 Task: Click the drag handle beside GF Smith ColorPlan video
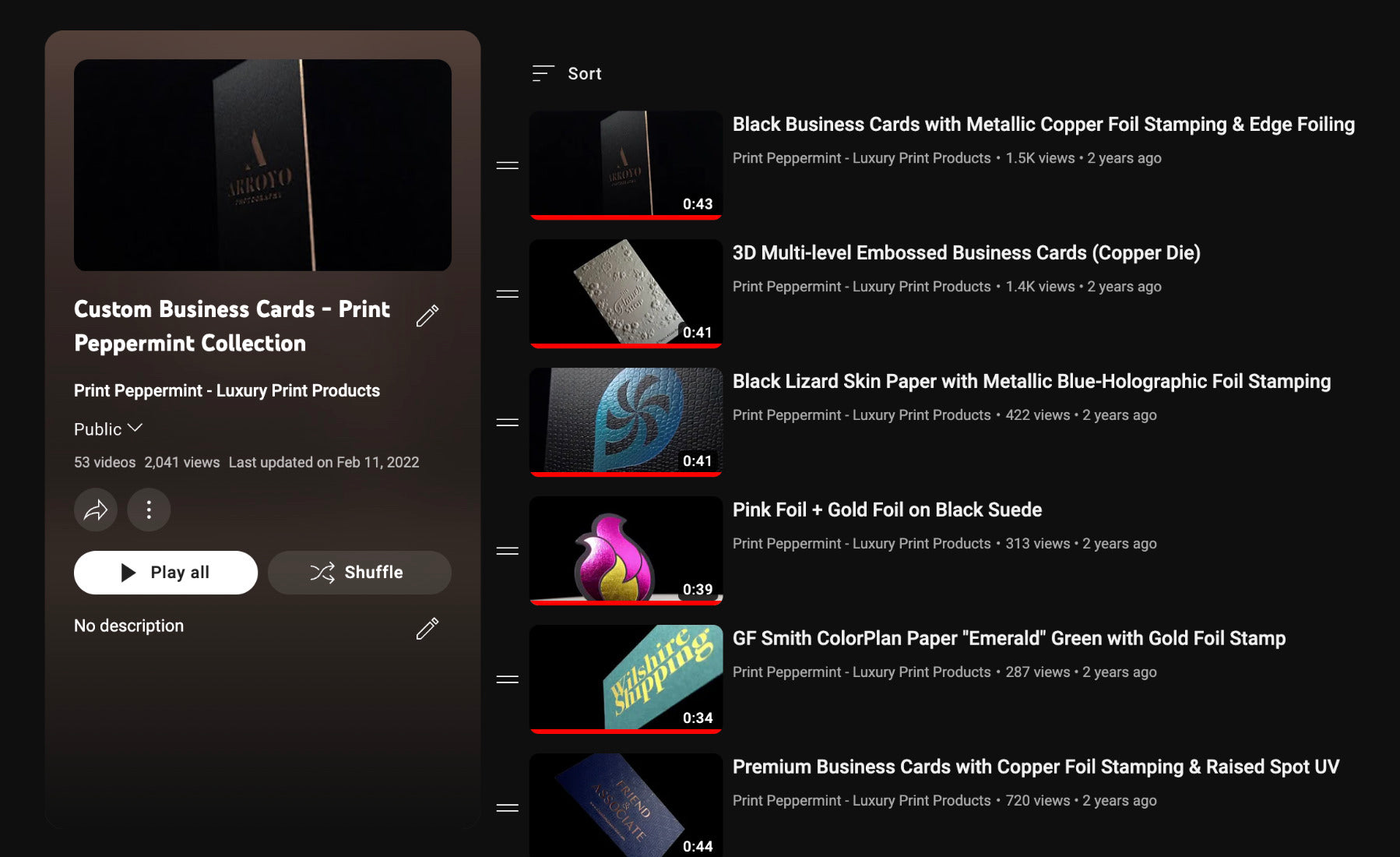pyautogui.click(x=507, y=679)
